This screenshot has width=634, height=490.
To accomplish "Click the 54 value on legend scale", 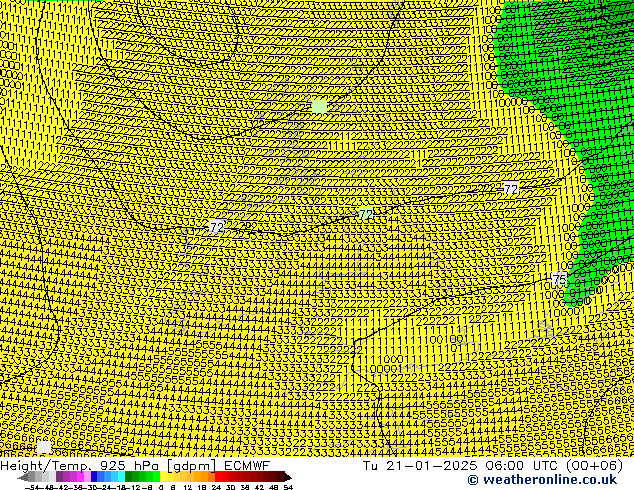I will point(288,487).
